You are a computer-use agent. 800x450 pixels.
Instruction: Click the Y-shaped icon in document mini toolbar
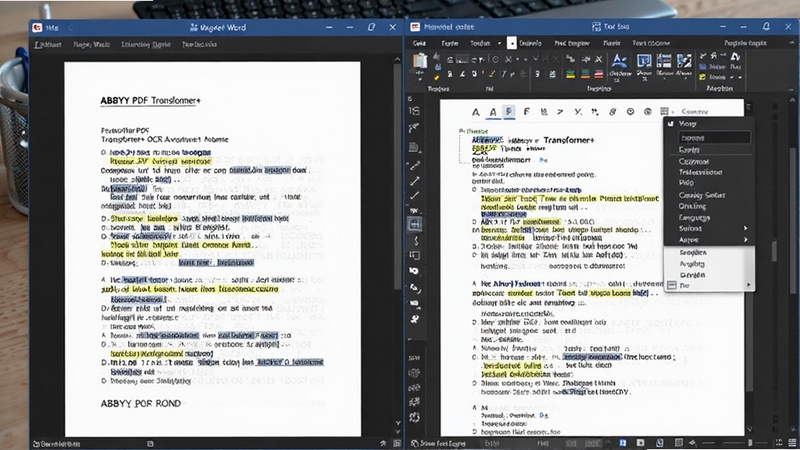click(578, 112)
